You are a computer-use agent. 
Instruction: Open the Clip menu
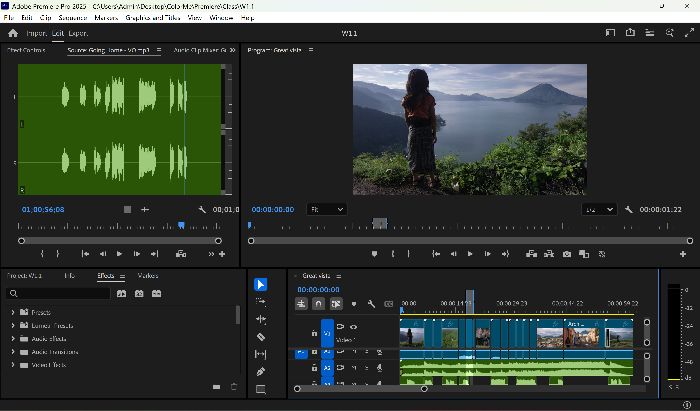(x=46, y=17)
